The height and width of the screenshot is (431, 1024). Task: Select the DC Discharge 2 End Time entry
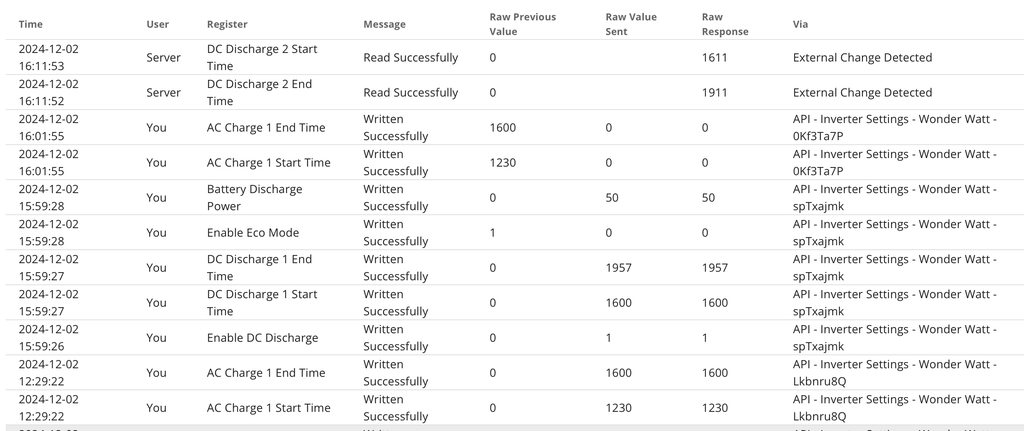[x=259, y=92]
